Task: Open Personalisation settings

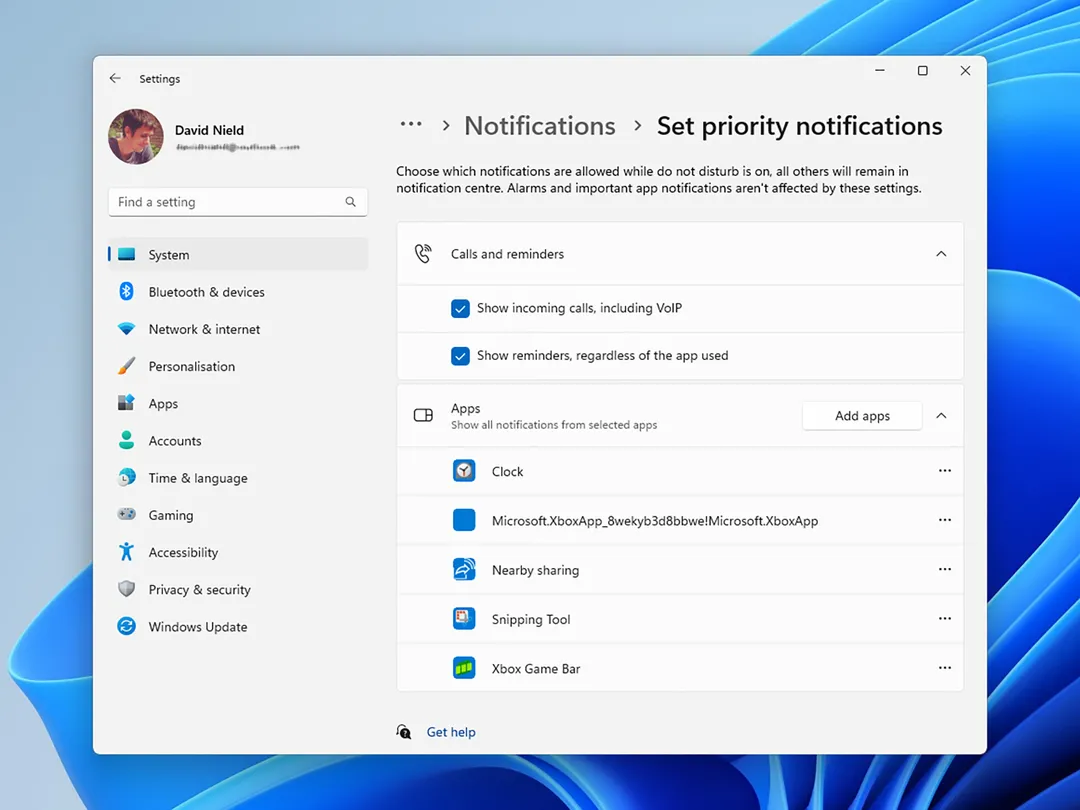Action: pyautogui.click(x=238, y=366)
